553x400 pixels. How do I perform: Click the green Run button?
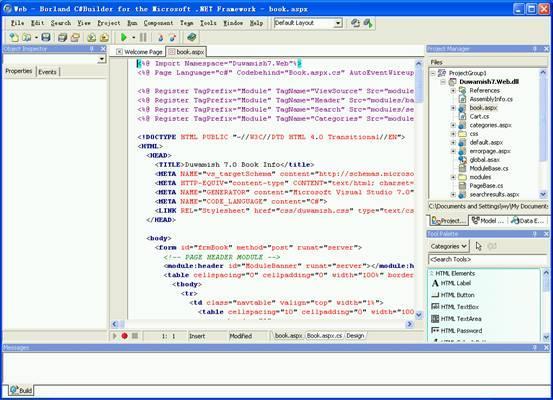pos(123,37)
